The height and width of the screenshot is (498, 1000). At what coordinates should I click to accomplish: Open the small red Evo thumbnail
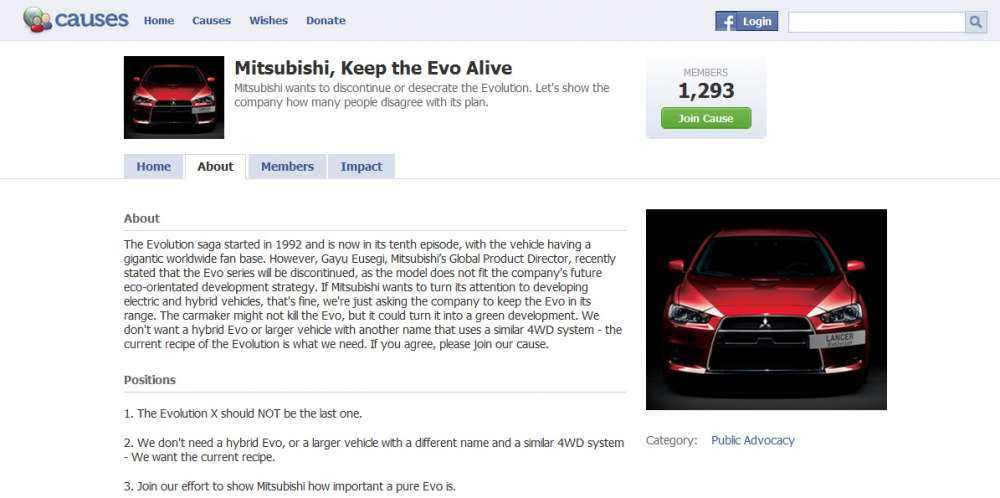pyautogui.click(x=173, y=98)
